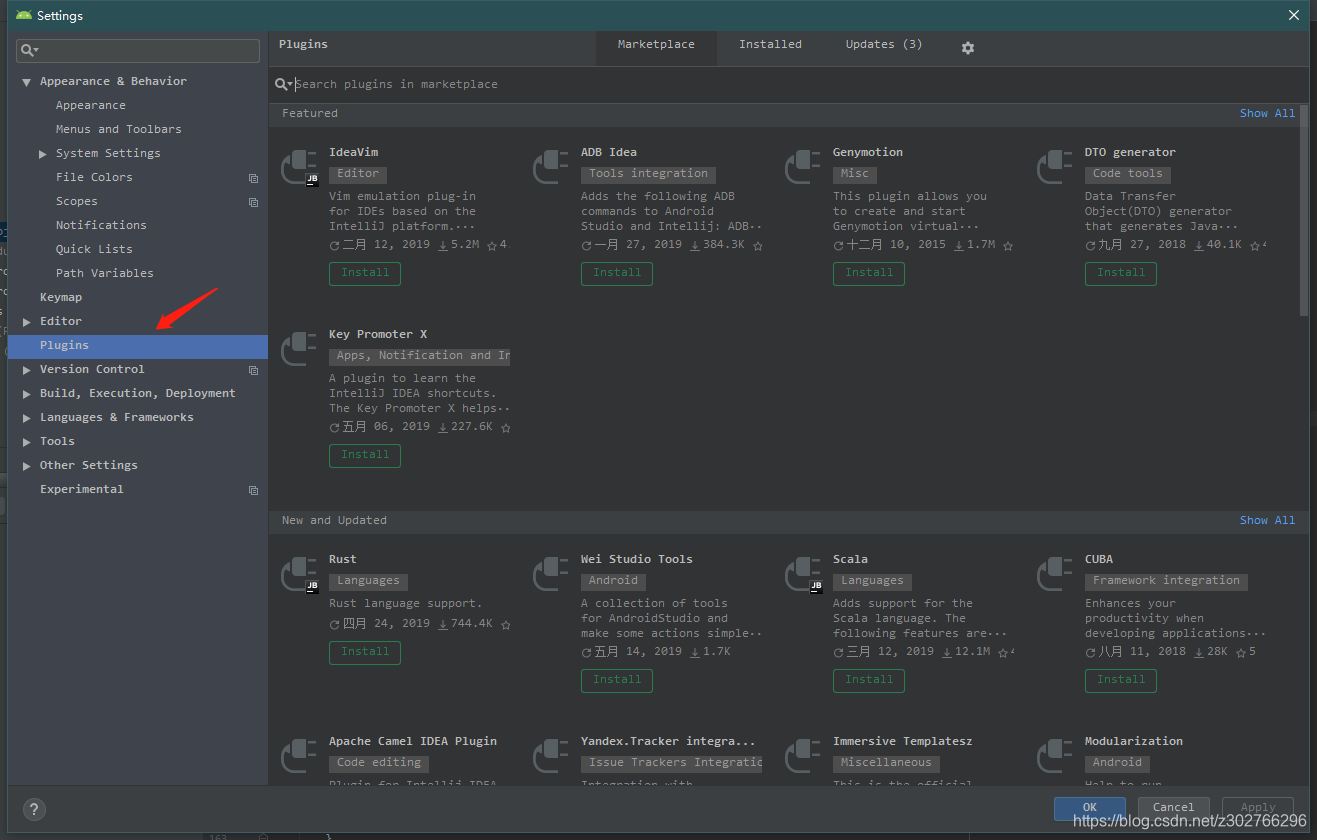
Task: Click the settings search magnifier icon
Action: (x=30, y=50)
